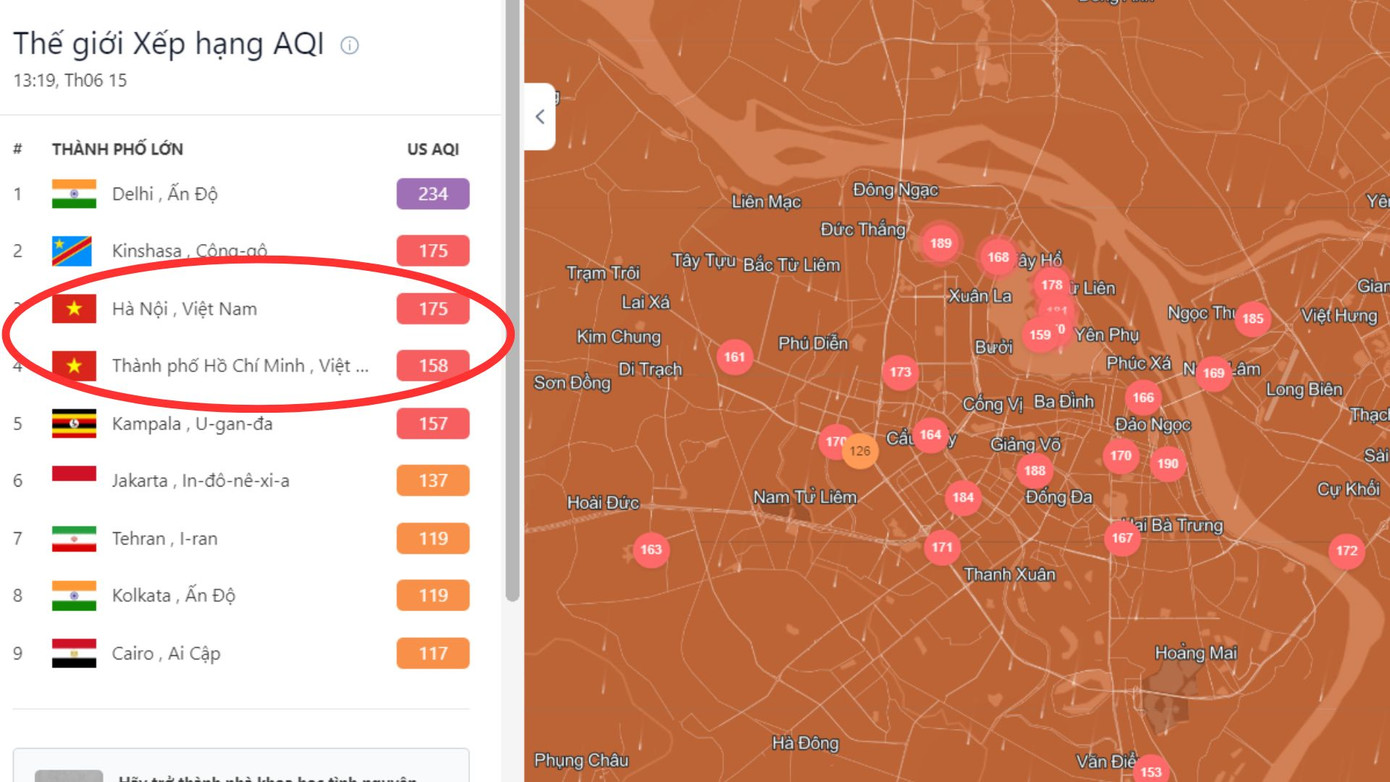Select Thành phố Hồ Chí Minh row
Screen dimensions: 1390x782
[x=240, y=366]
